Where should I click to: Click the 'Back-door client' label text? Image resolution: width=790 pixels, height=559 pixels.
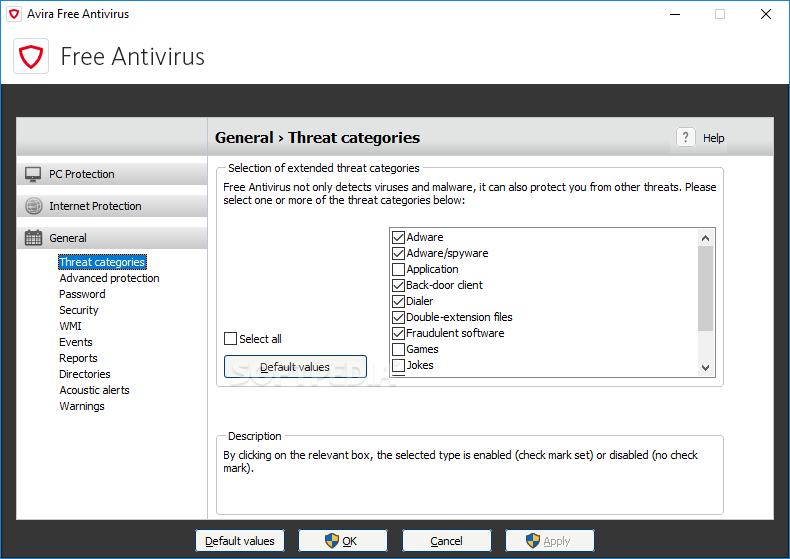click(444, 285)
